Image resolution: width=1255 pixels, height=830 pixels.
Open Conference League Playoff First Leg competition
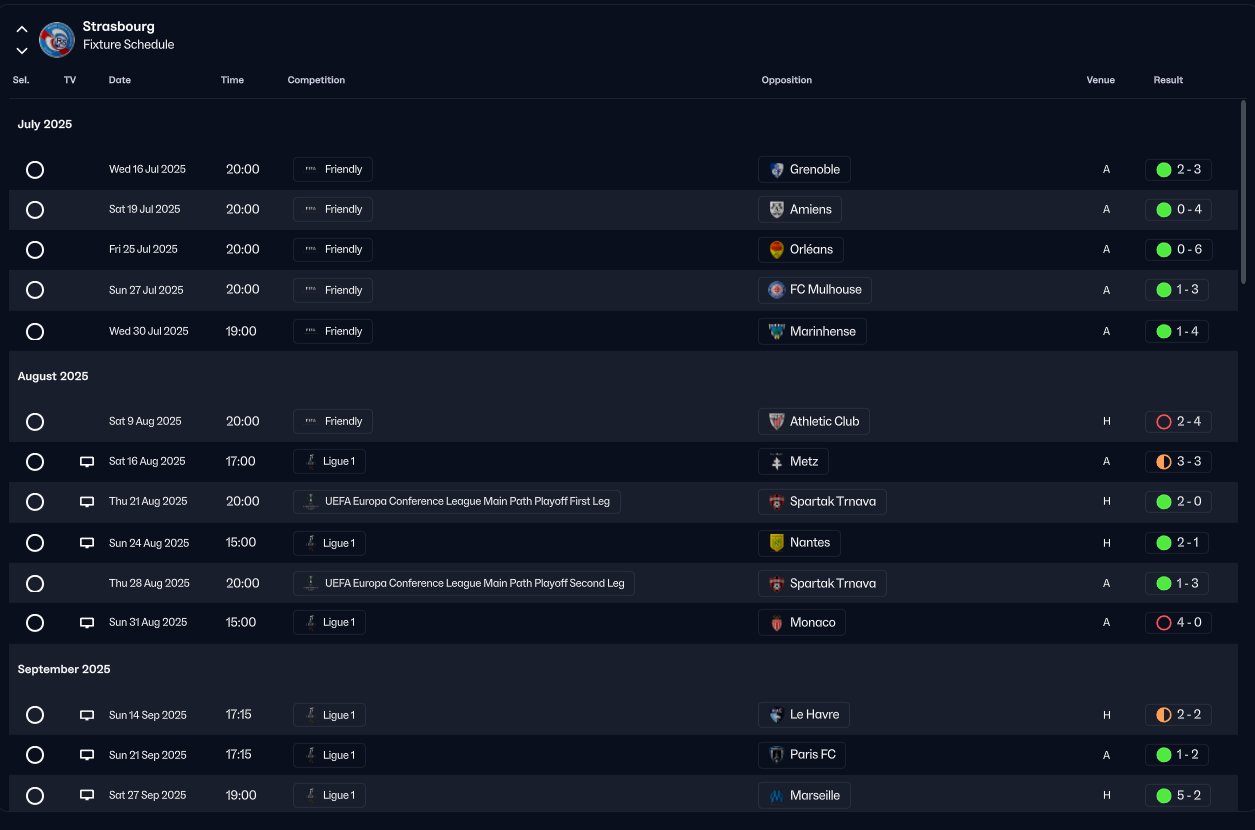coord(457,501)
